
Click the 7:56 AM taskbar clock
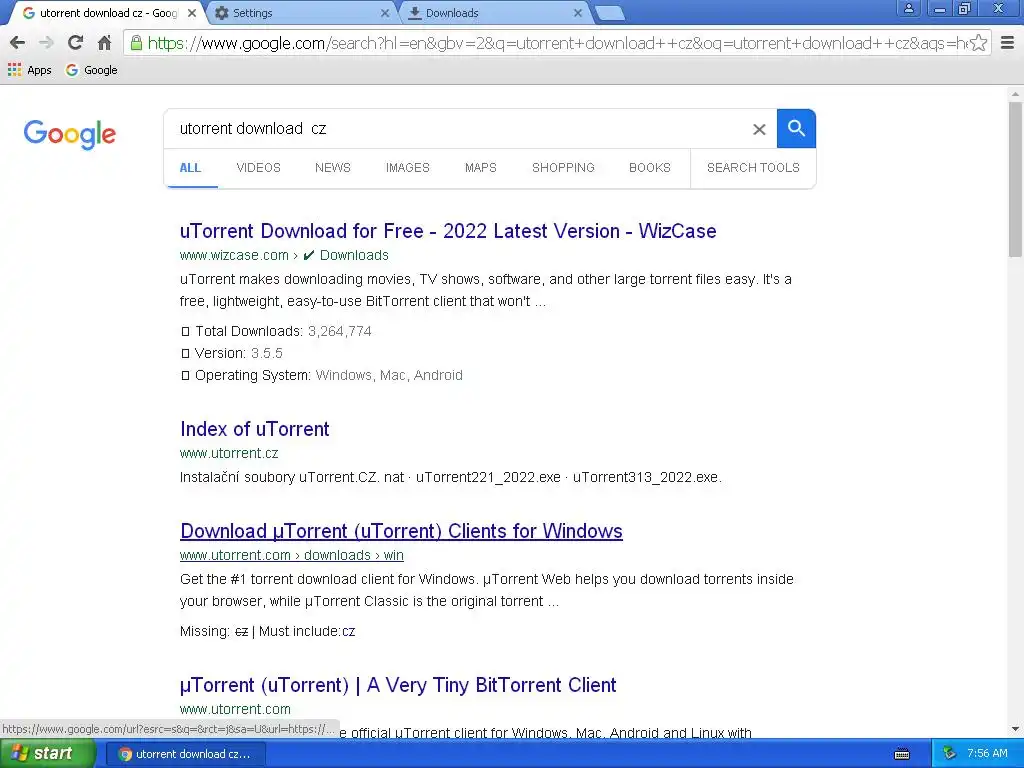987,754
